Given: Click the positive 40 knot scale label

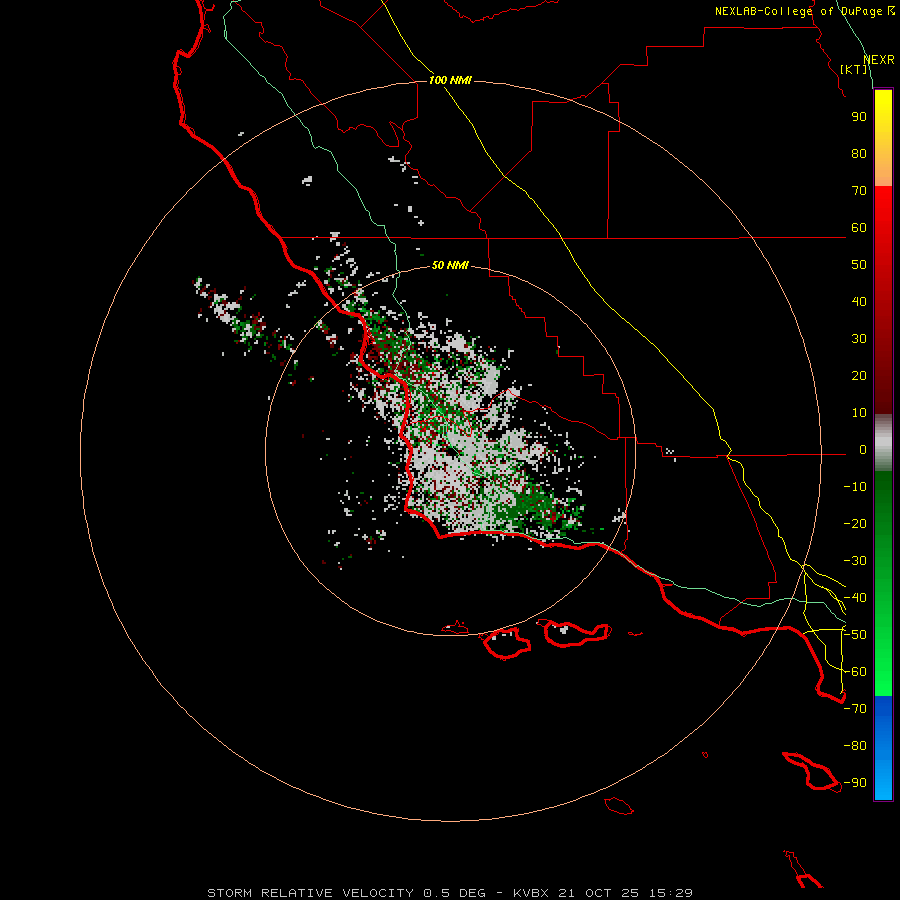Looking at the screenshot, I should coord(859,302).
